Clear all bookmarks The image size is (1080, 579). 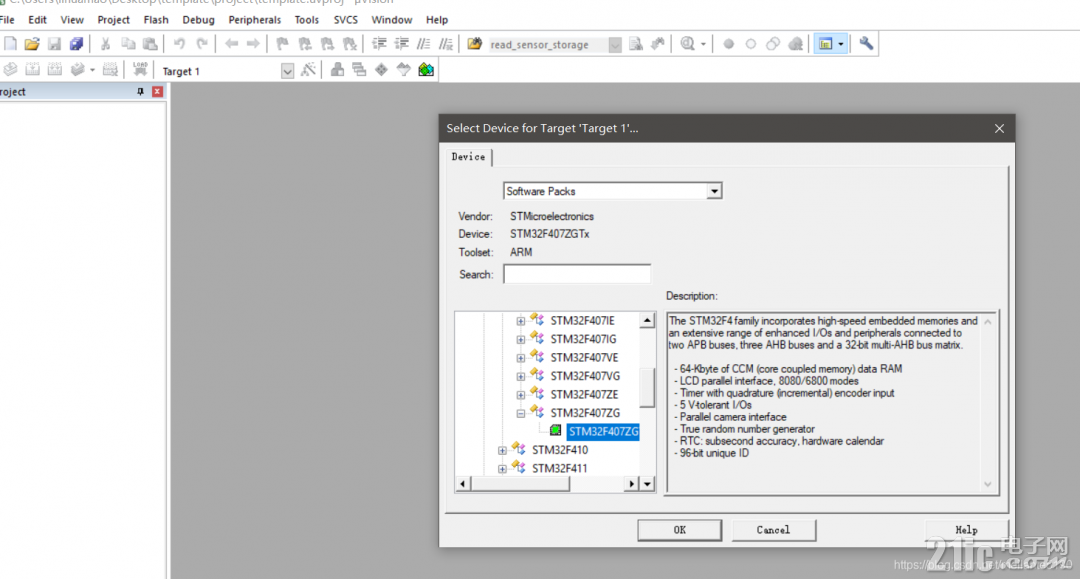coord(350,44)
